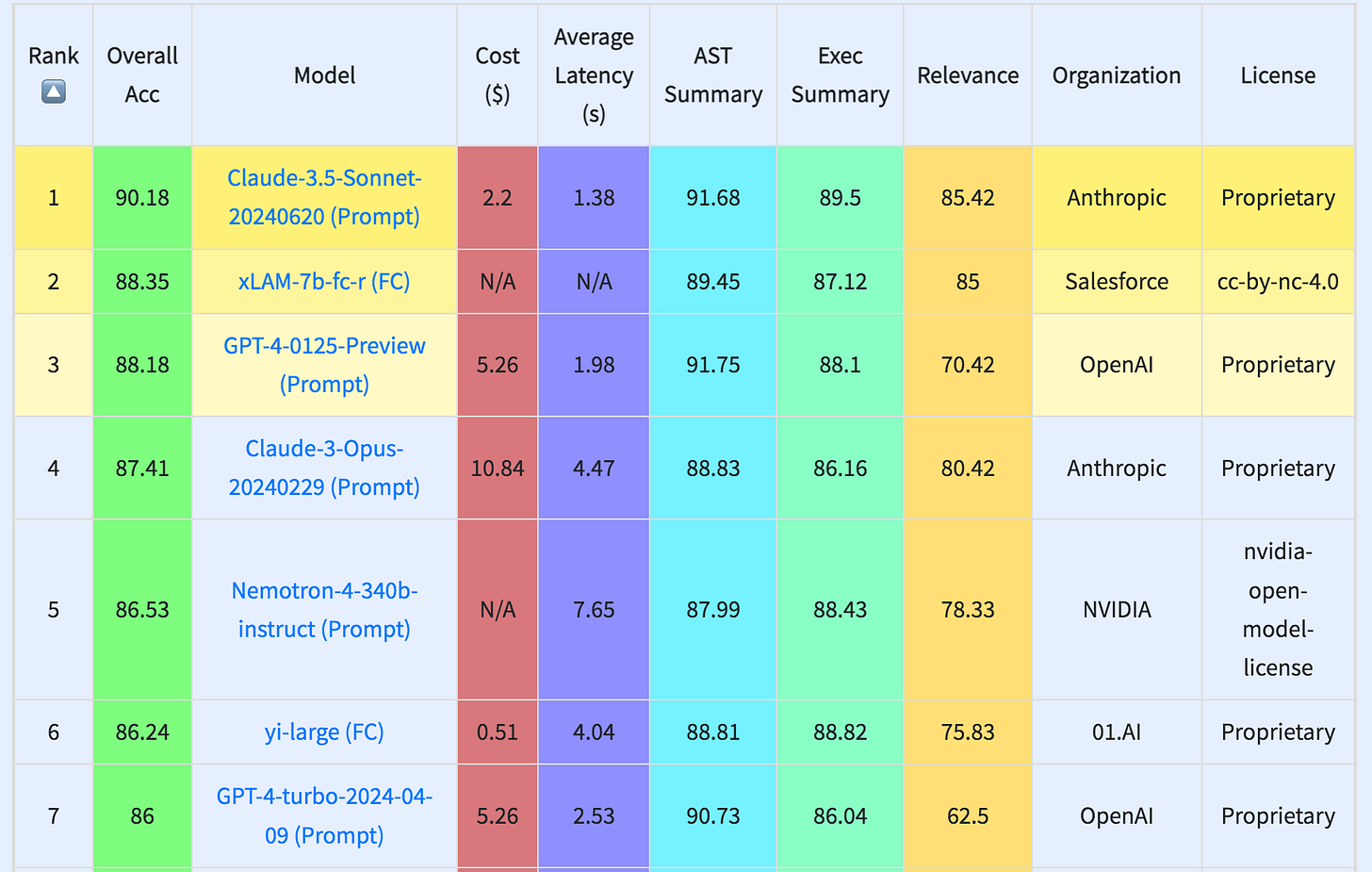Select Relevance cell 78.33
Screen dimensions: 1372x872
[968, 610]
